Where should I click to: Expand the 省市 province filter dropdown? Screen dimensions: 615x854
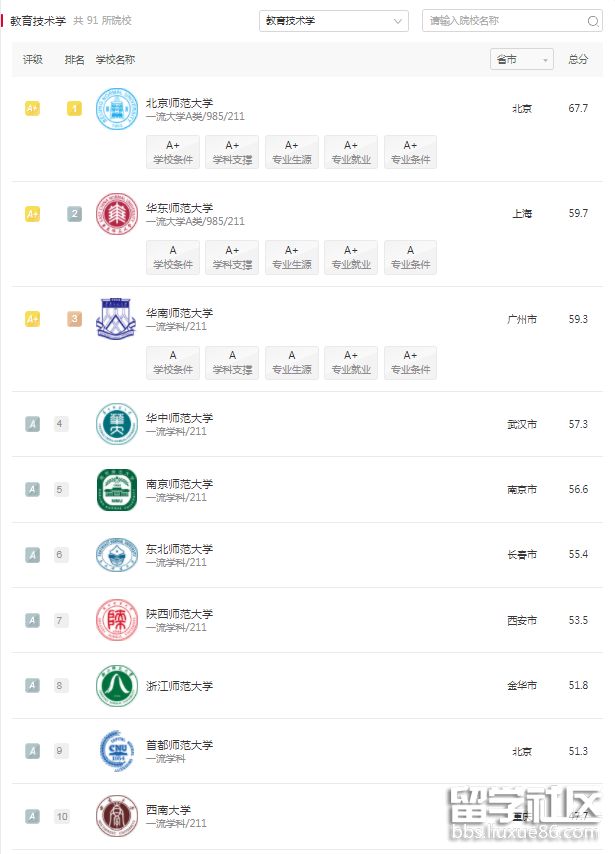pos(522,60)
